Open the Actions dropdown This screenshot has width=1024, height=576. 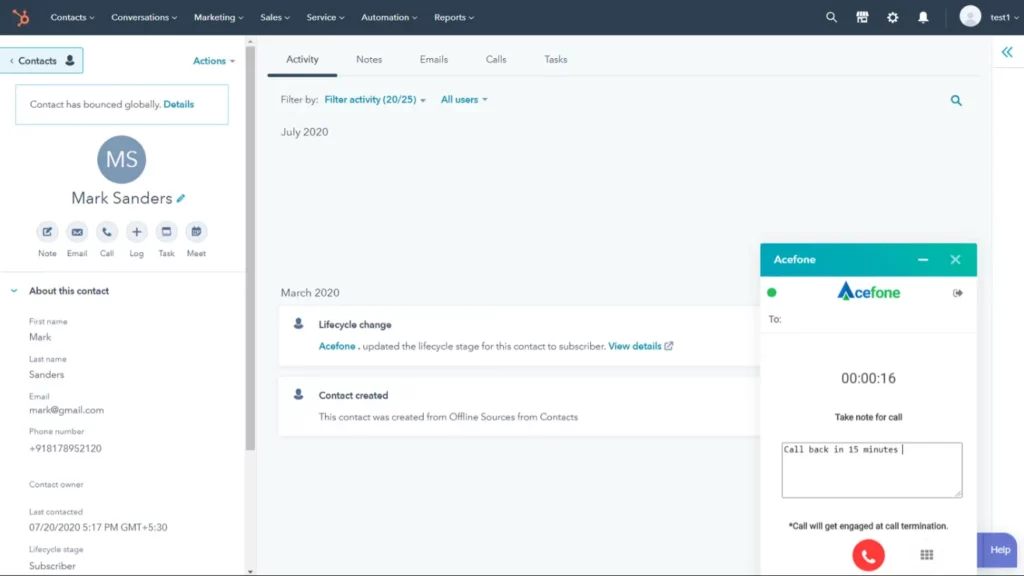click(x=214, y=61)
